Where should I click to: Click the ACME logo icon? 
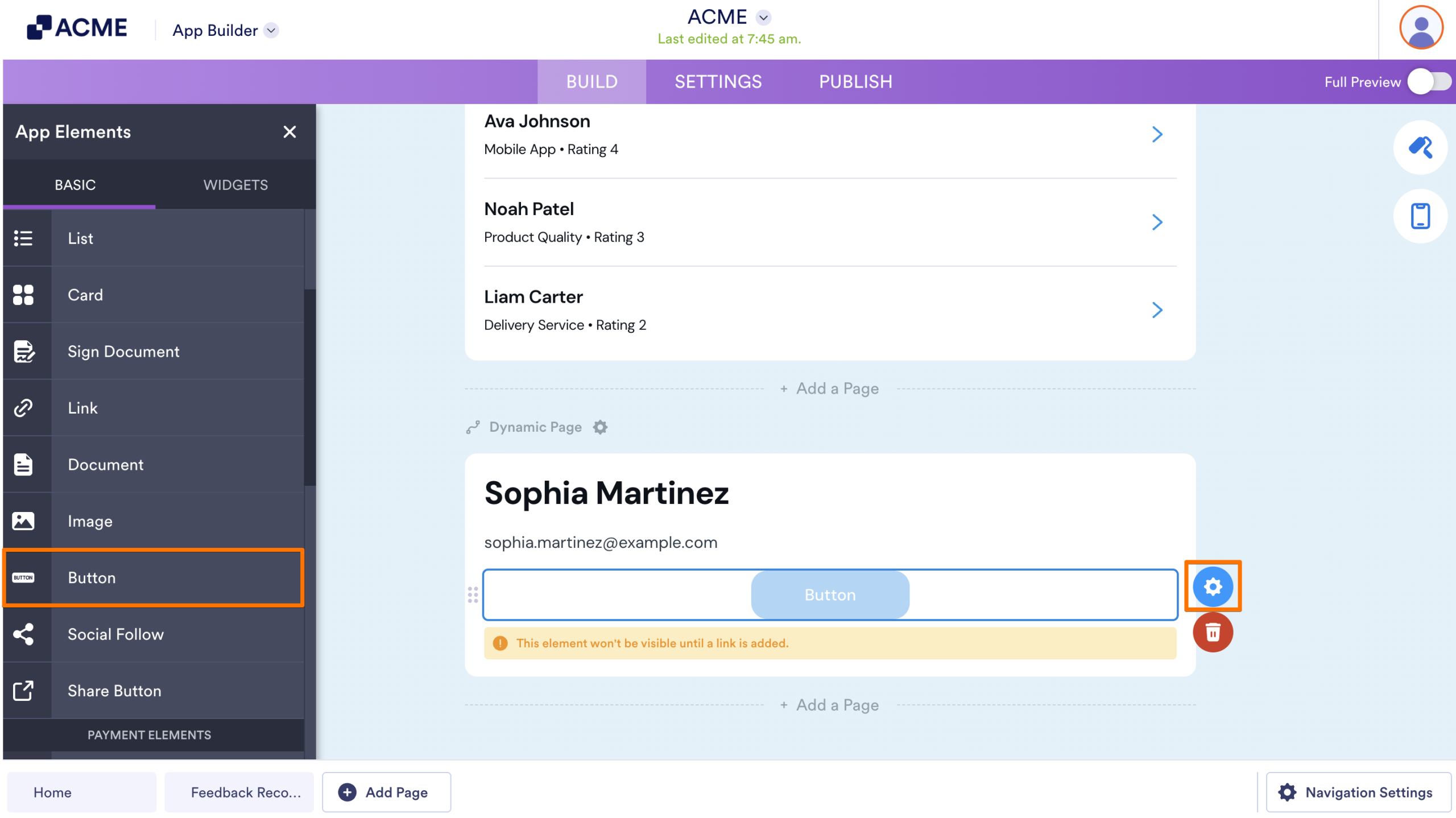pyautogui.click(x=39, y=27)
